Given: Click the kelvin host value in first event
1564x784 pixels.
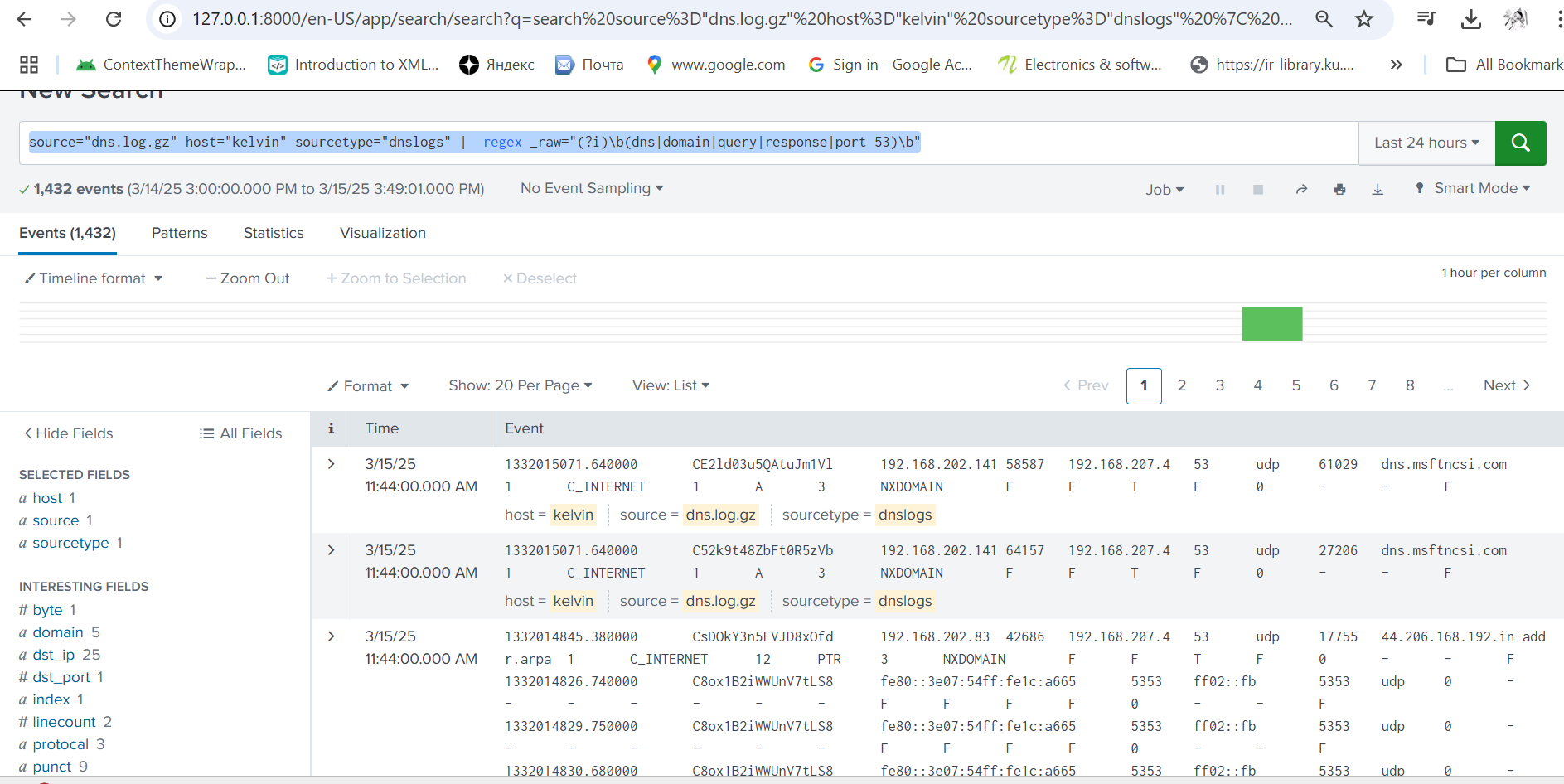Looking at the screenshot, I should coord(574,515).
